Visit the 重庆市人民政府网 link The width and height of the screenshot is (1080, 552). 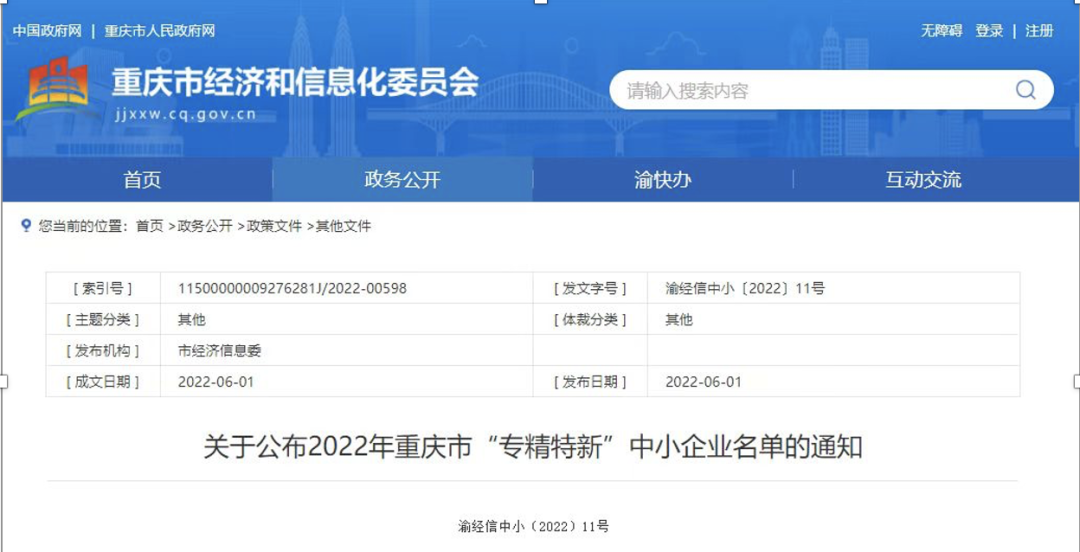point(160,31)
